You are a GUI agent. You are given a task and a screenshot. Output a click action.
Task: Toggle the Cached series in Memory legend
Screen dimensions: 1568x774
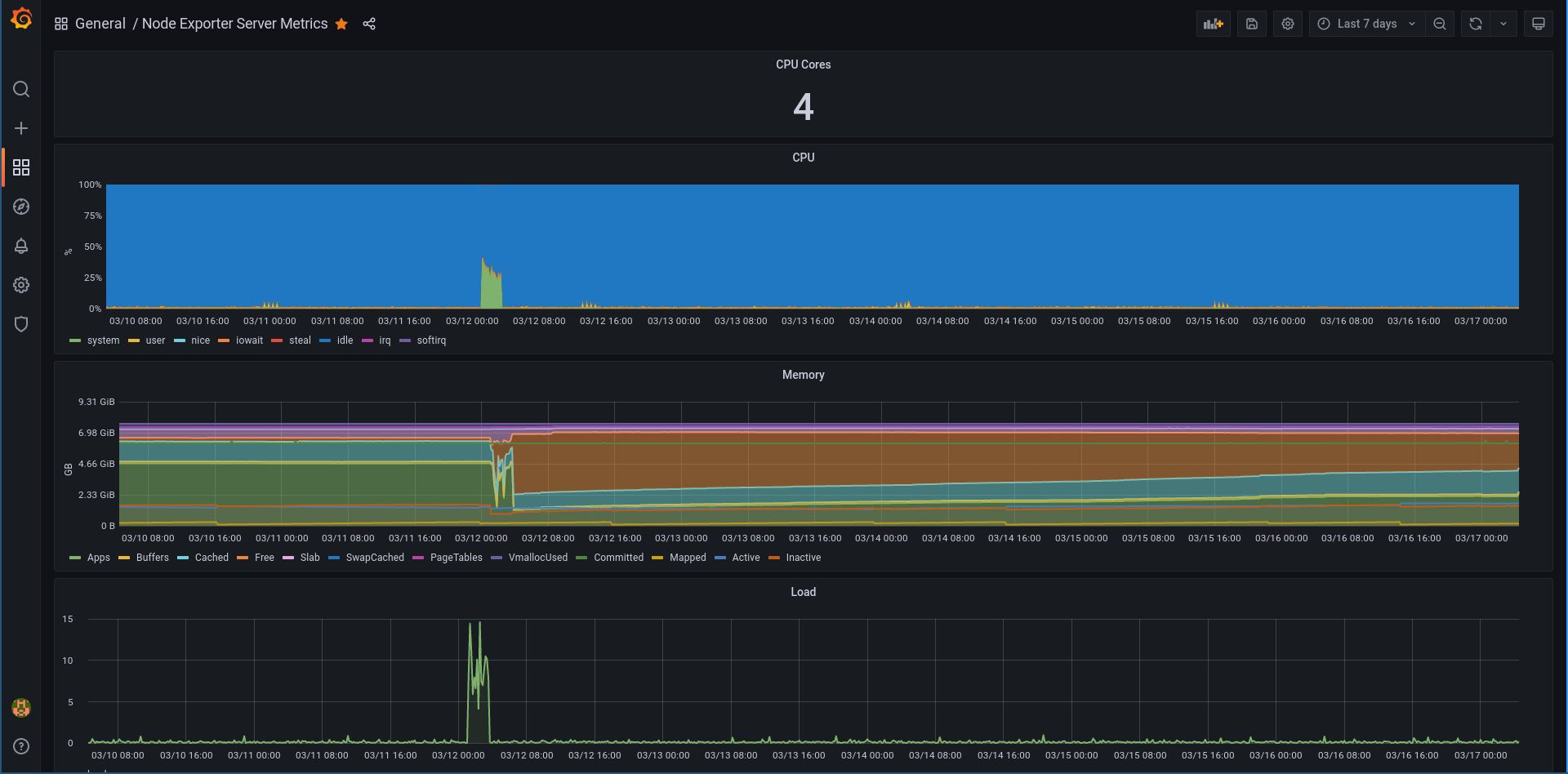(x=211, y=558)
